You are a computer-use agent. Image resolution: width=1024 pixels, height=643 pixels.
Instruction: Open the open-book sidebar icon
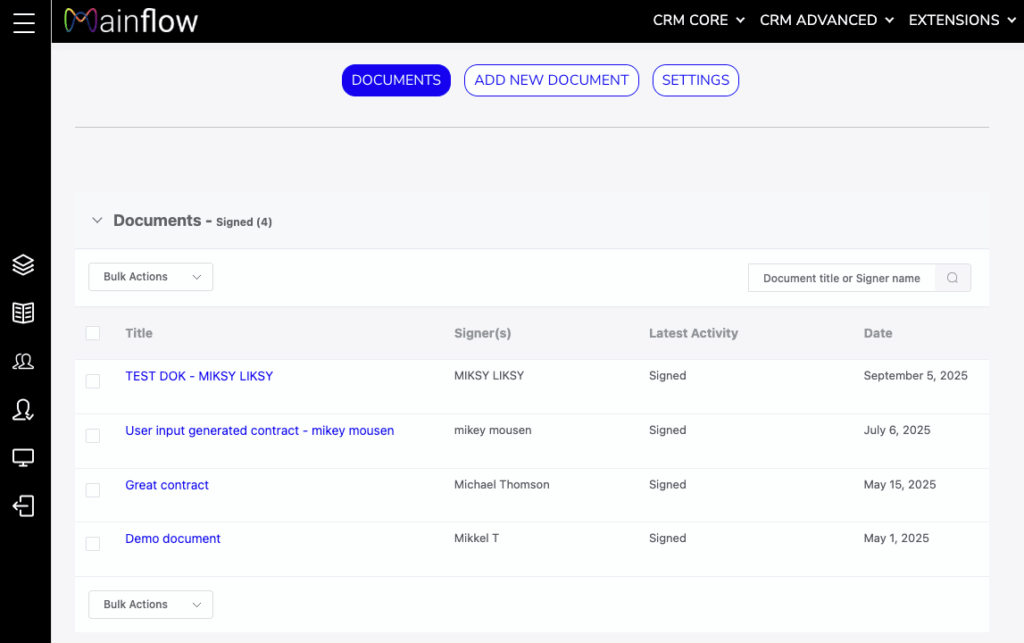[23, 313]
